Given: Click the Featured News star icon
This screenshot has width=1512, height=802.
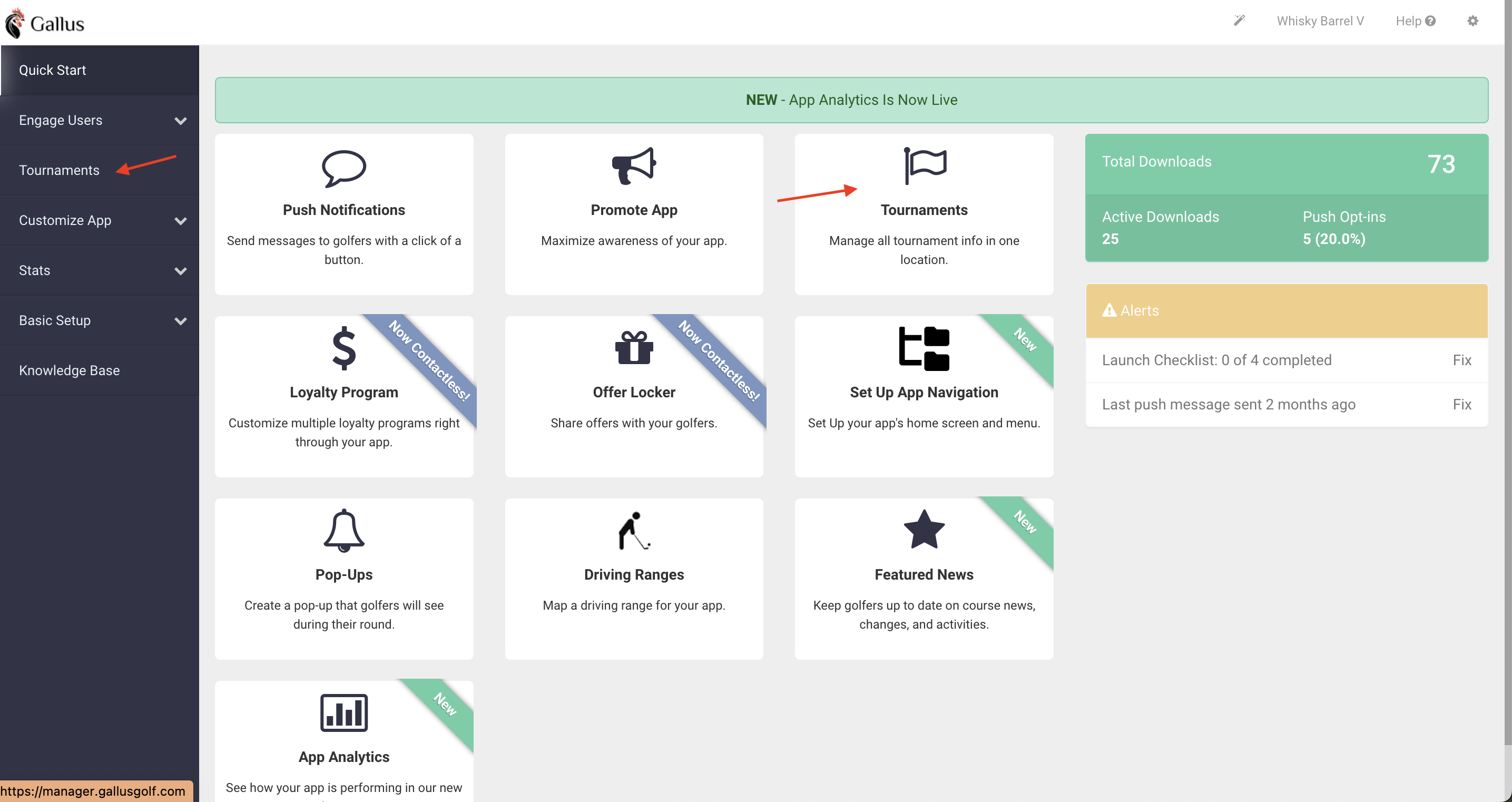Looking at the screenshot, I should (924, 530).
